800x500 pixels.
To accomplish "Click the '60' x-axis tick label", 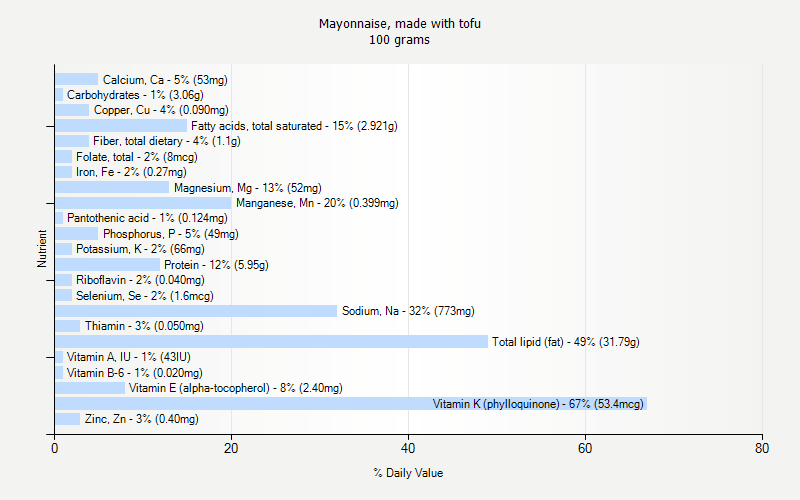I will tap(585, 448).
